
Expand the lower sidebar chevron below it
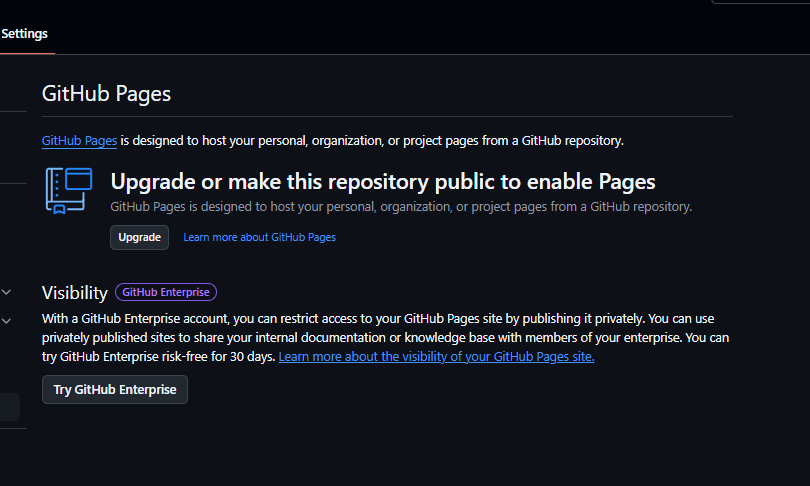point(6,321)
